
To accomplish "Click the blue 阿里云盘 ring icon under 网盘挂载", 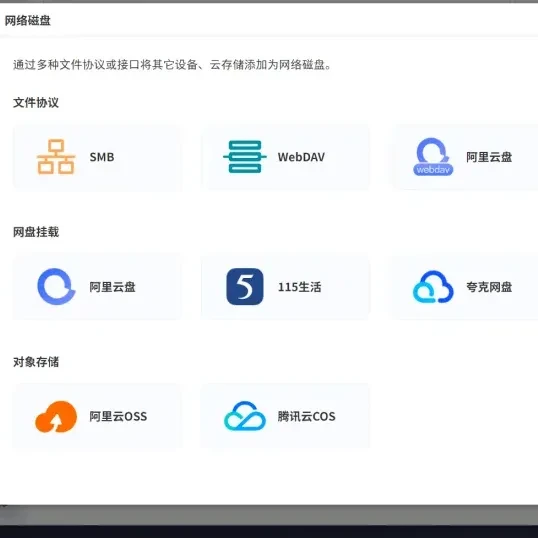I will tap(56, 286).
